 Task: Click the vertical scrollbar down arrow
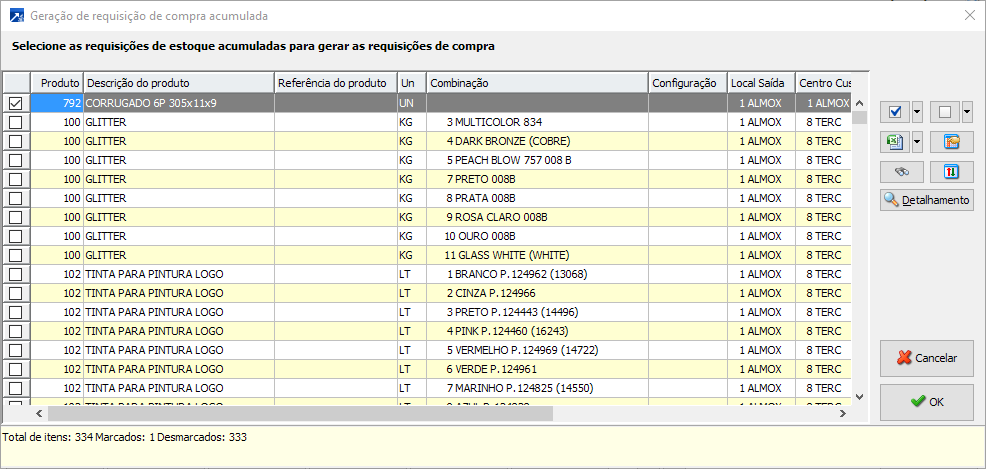coord(860,396)
